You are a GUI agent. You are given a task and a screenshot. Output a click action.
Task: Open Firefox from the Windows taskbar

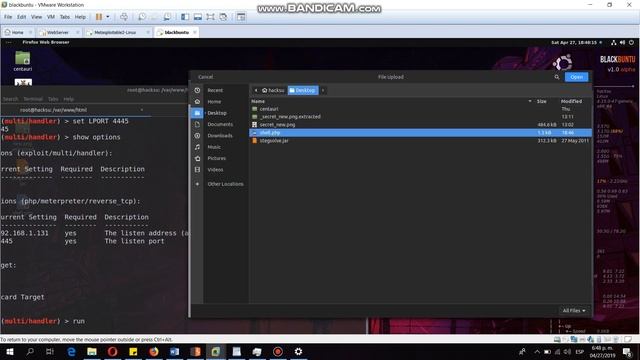coord(154,351)
